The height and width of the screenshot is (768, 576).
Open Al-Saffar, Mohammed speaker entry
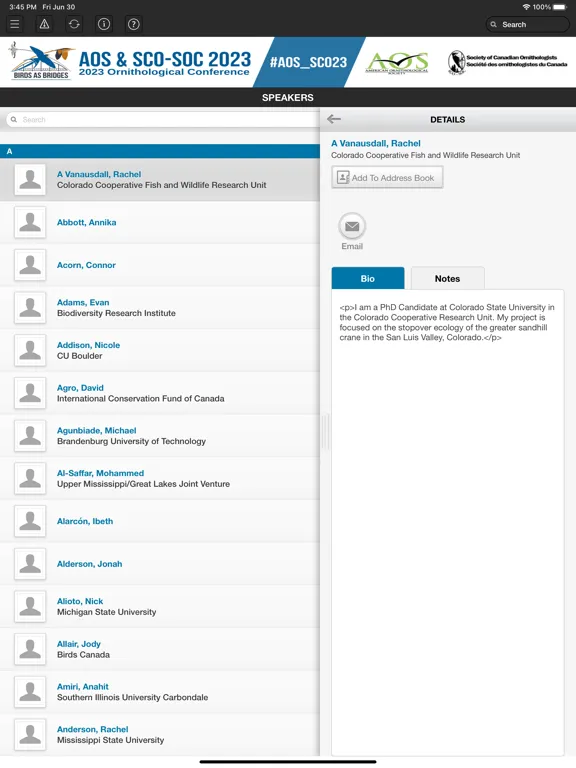(160, 479)
